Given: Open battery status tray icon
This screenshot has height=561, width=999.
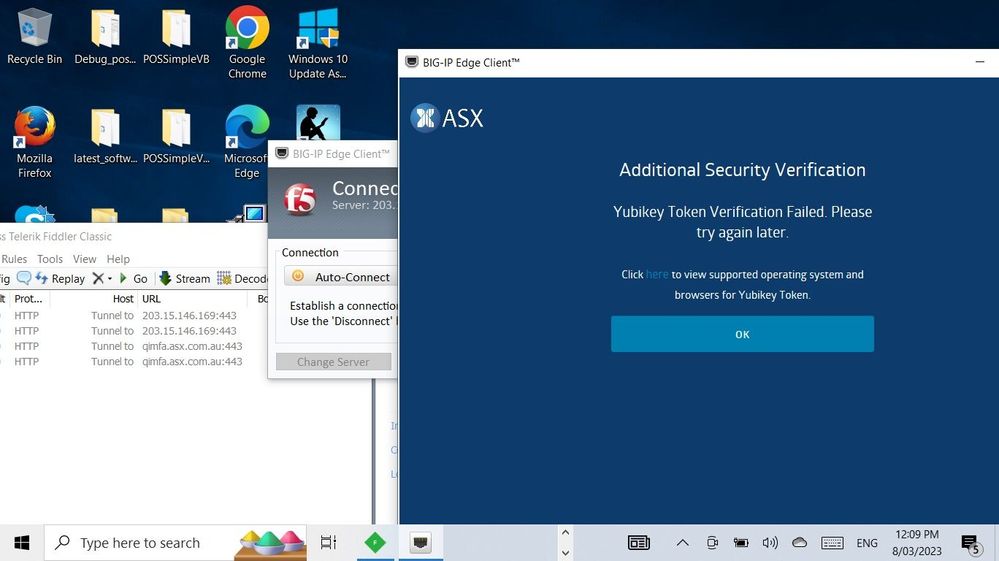Looking at the screenshot, I should point(740,543).
